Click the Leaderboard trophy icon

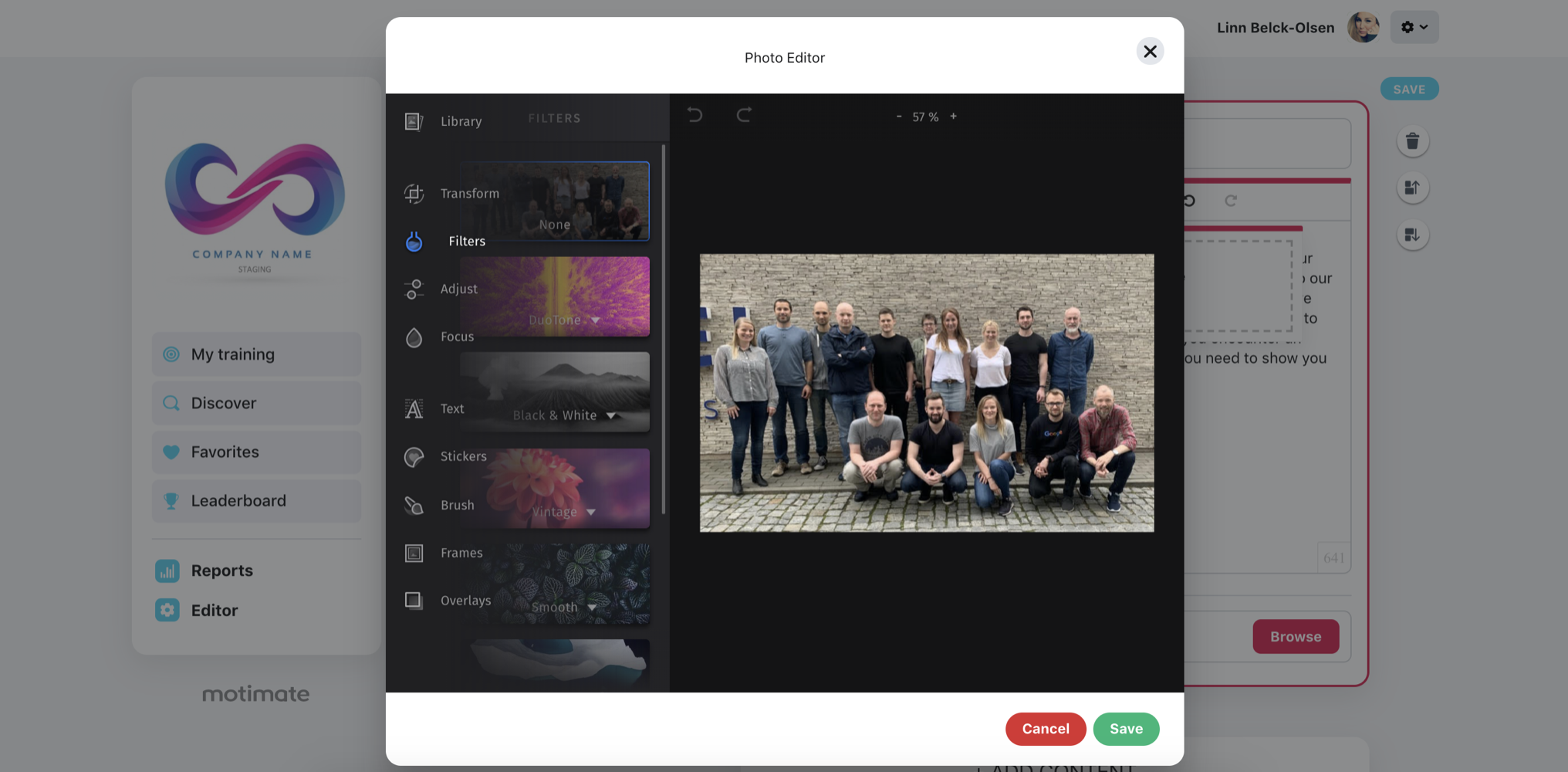coord(171,501)
